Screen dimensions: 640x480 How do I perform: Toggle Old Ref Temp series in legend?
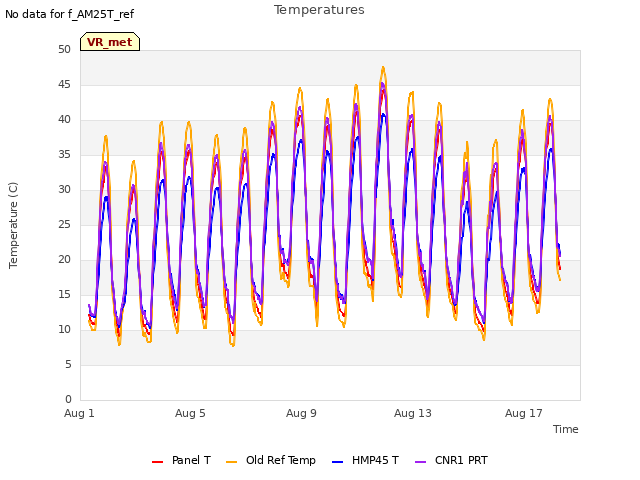point(271,460)
